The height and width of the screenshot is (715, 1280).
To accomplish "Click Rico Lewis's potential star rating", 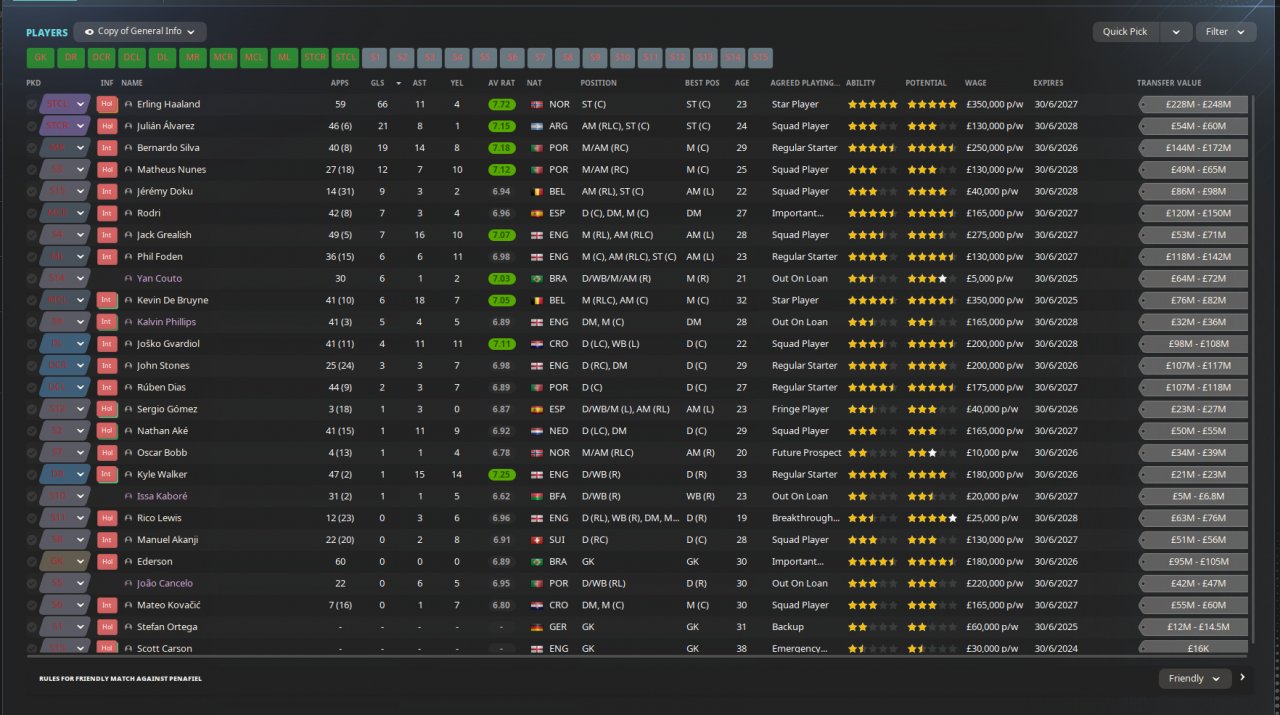I will [x=931, y=518].
